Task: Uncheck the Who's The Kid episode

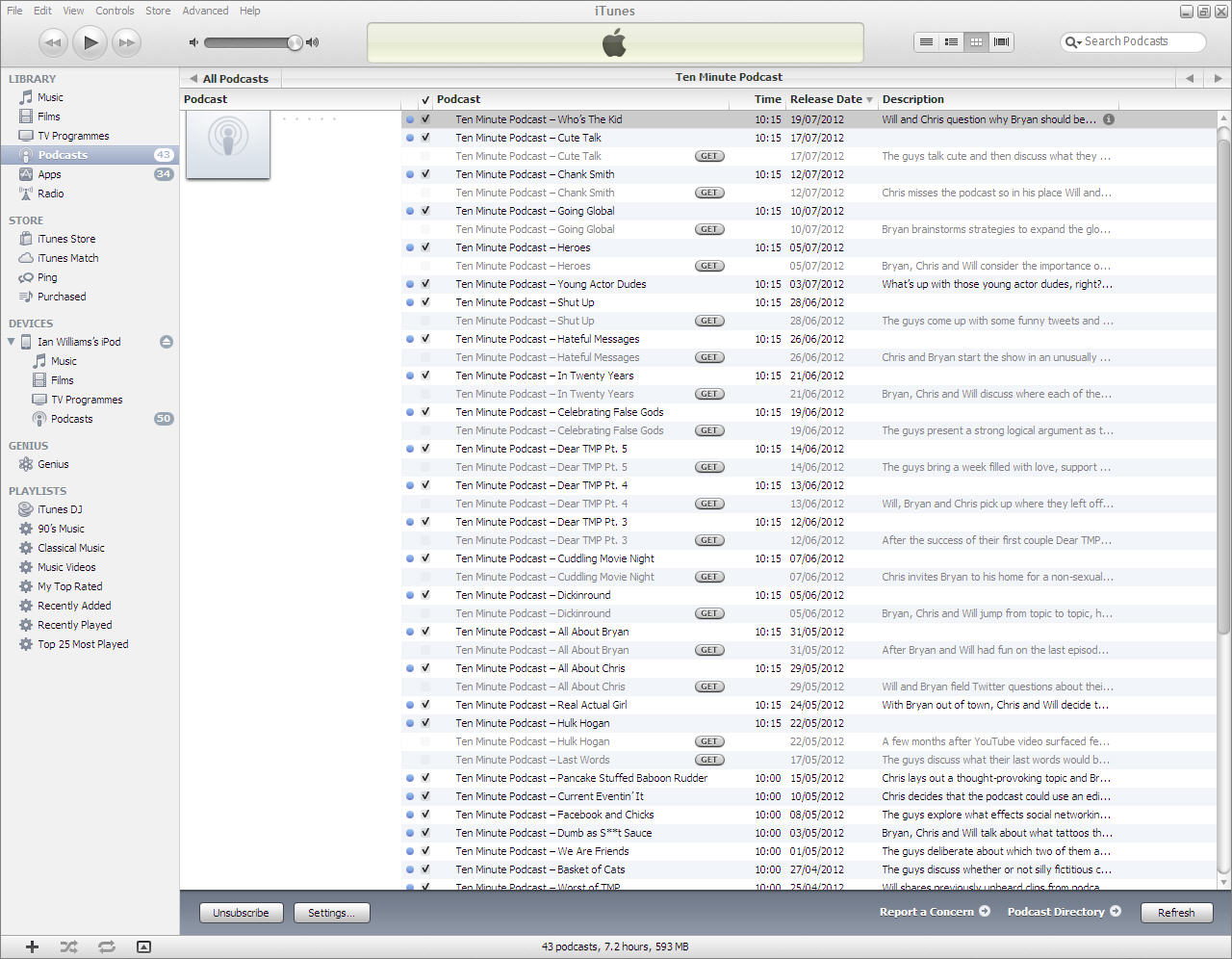Action: (x=425, y=119)
